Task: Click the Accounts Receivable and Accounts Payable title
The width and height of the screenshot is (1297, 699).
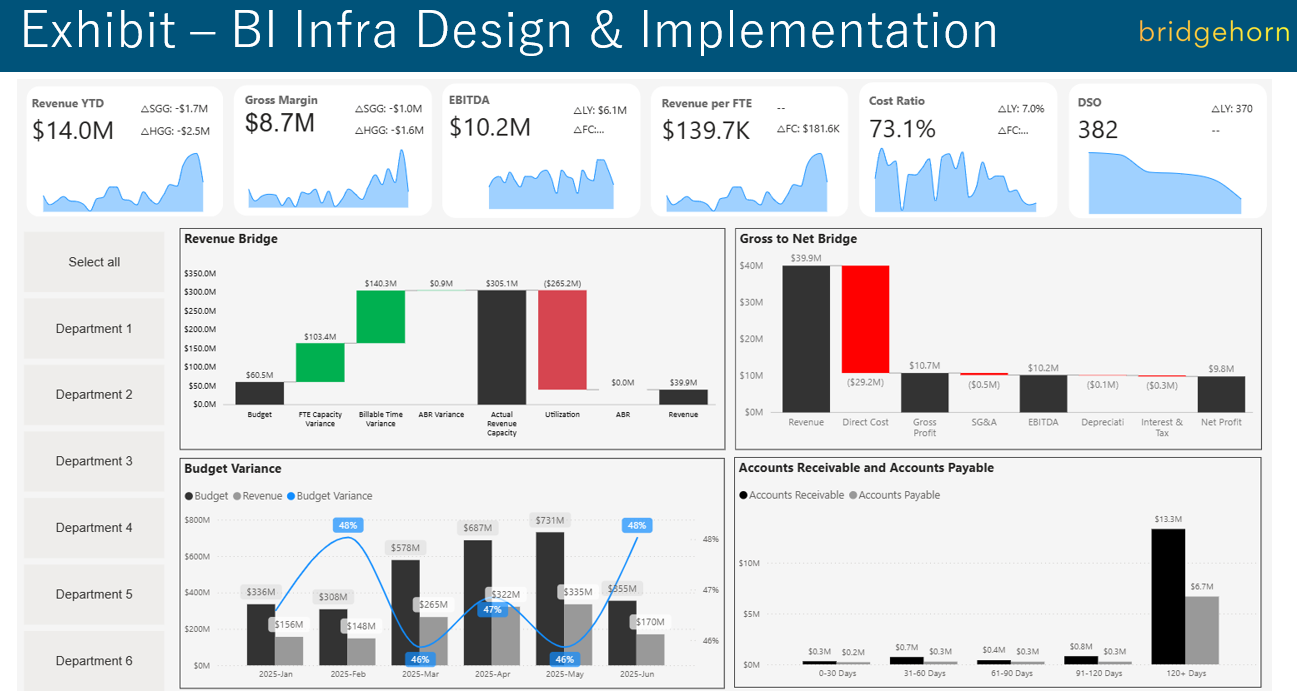Action: coord(866,467)
